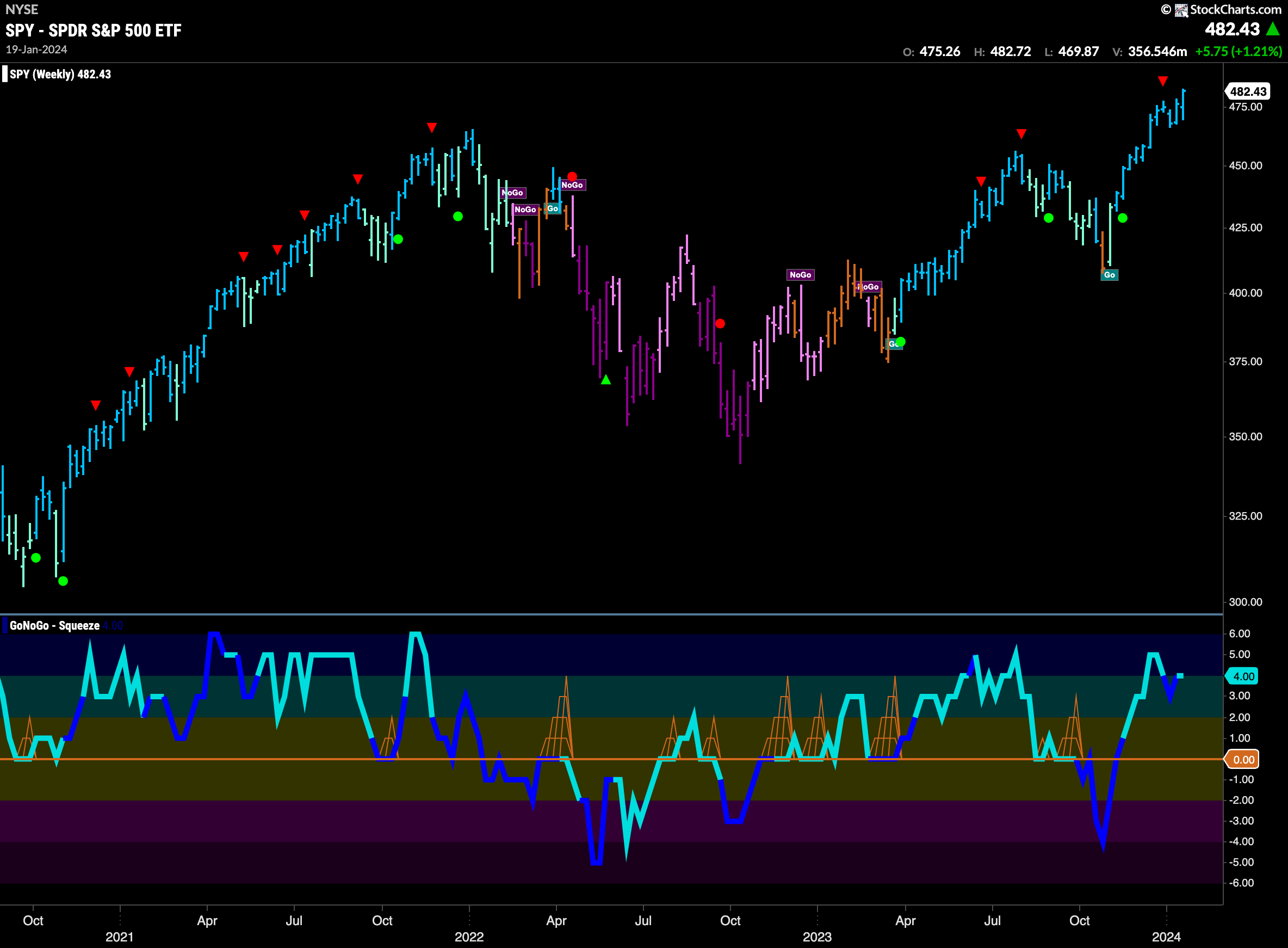Image resolution: width=1288 pixels, height=948 pixels.
Task: Select the red triangle above the July 2023 peak
Action: pyautogui.click(x=1021, y=134)
